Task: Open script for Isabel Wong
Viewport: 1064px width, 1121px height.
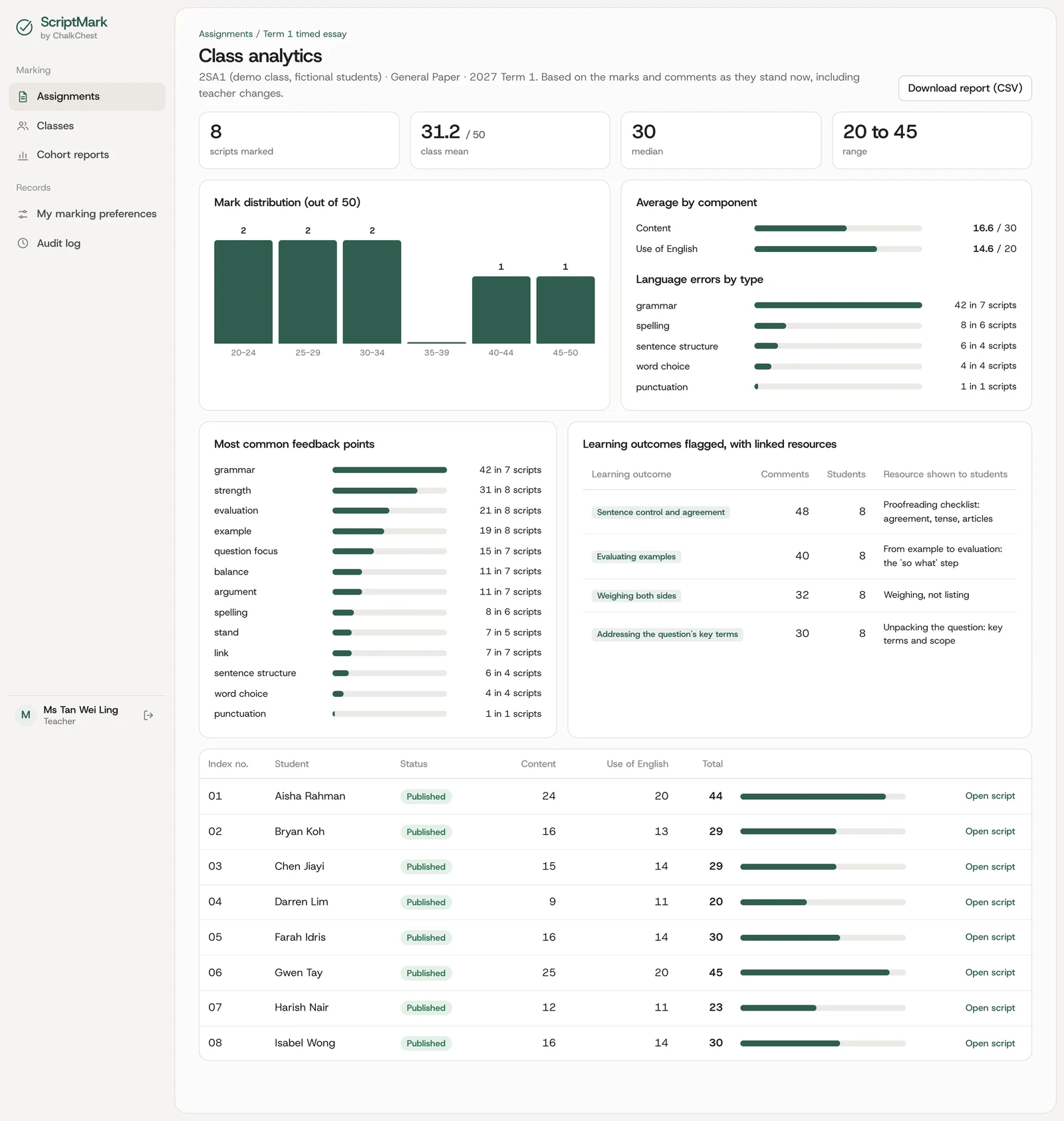Action: pos(990,1043)
